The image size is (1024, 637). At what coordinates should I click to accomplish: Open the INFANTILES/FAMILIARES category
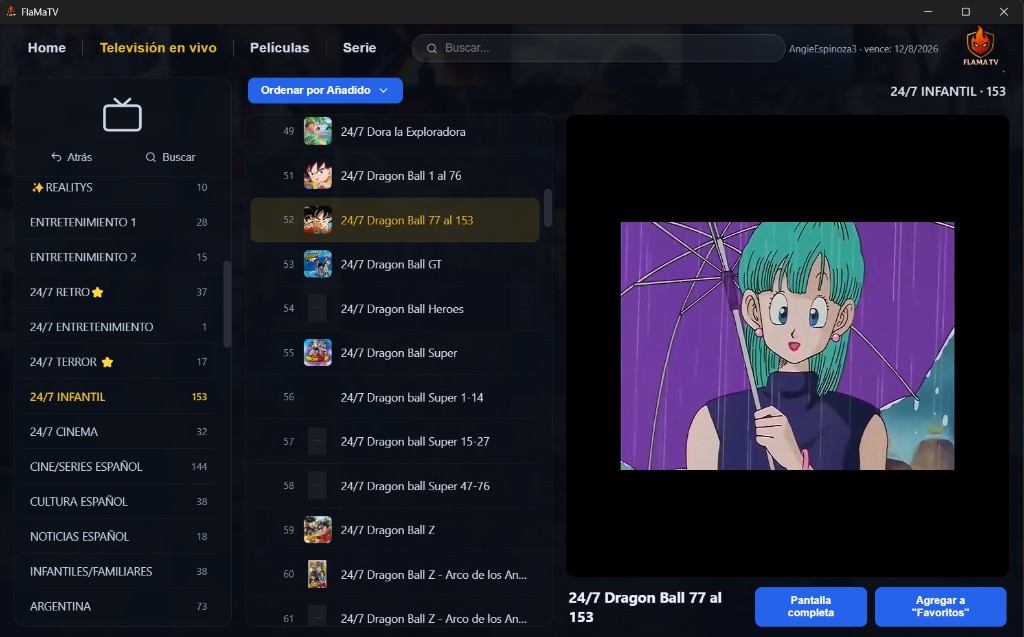[119, 572]
